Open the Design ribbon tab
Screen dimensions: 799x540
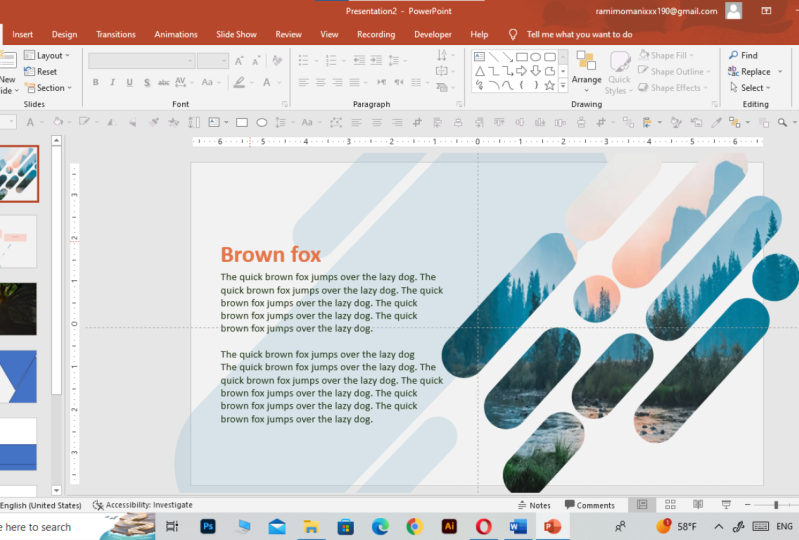coord(64,35)
